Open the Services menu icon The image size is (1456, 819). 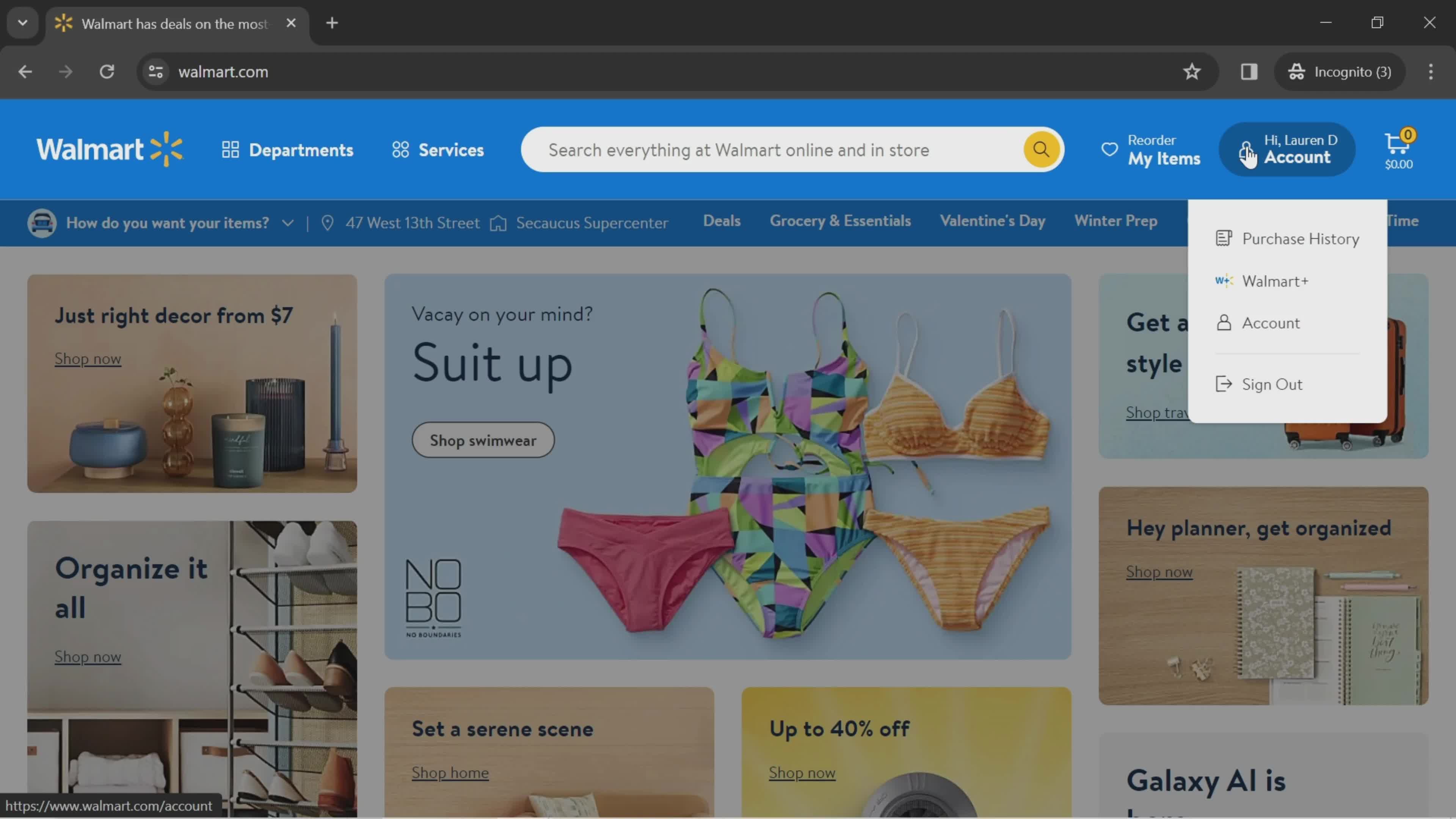(400, 150)
